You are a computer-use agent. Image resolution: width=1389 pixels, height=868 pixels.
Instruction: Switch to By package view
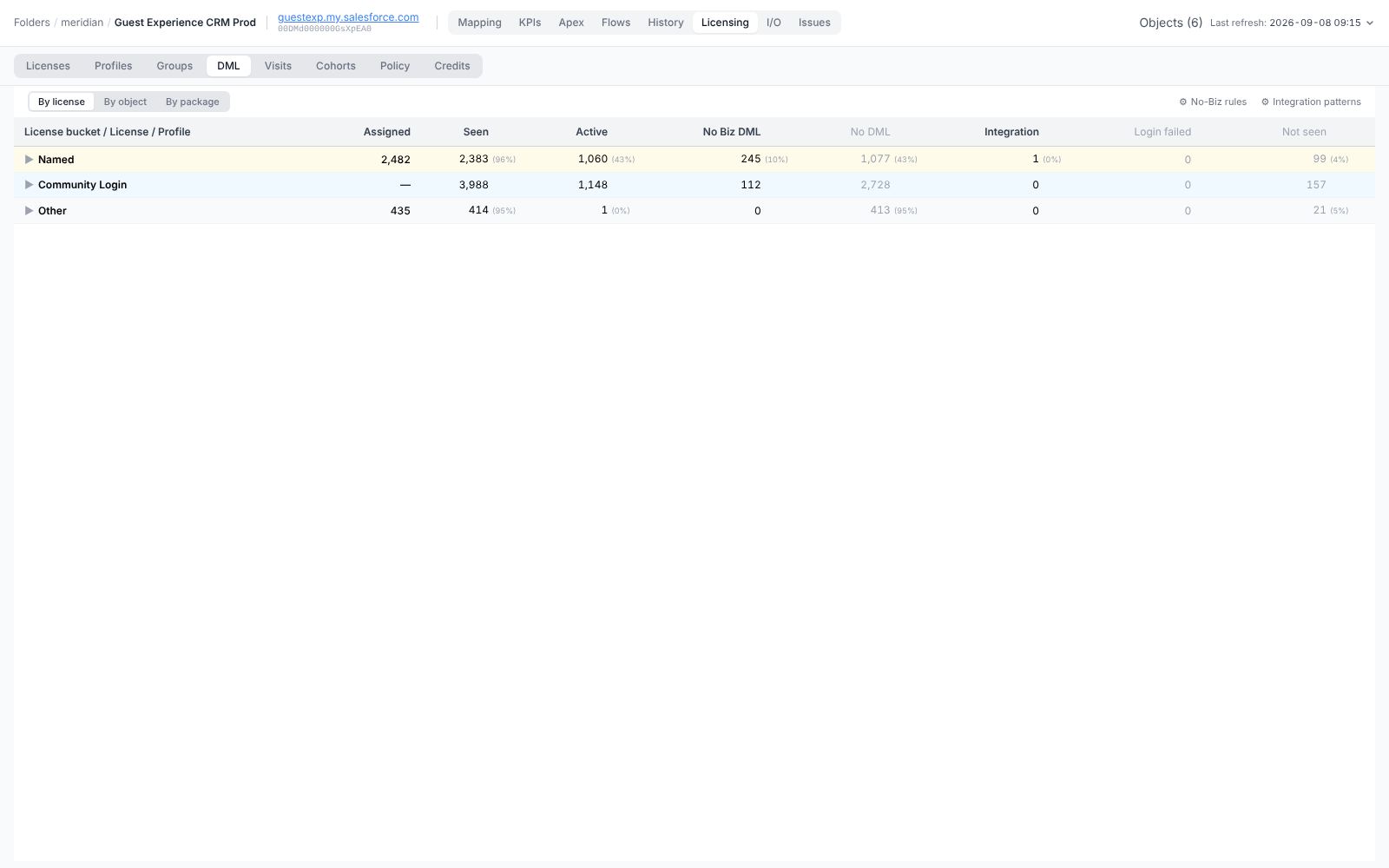pyautogui.click(x=193, y=102)
